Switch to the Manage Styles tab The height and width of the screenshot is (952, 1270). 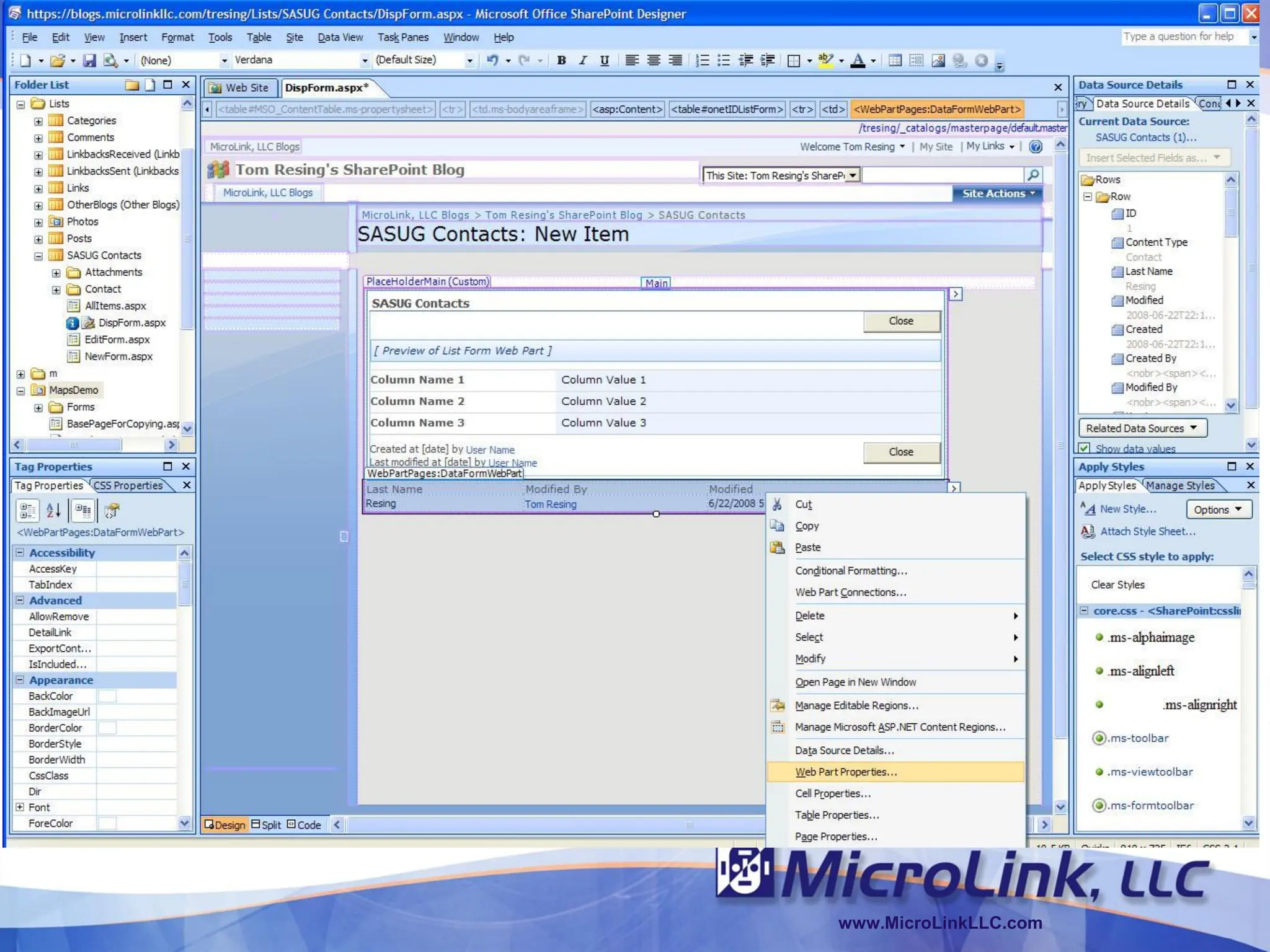pyautogui.click(x=1180, y=485)
